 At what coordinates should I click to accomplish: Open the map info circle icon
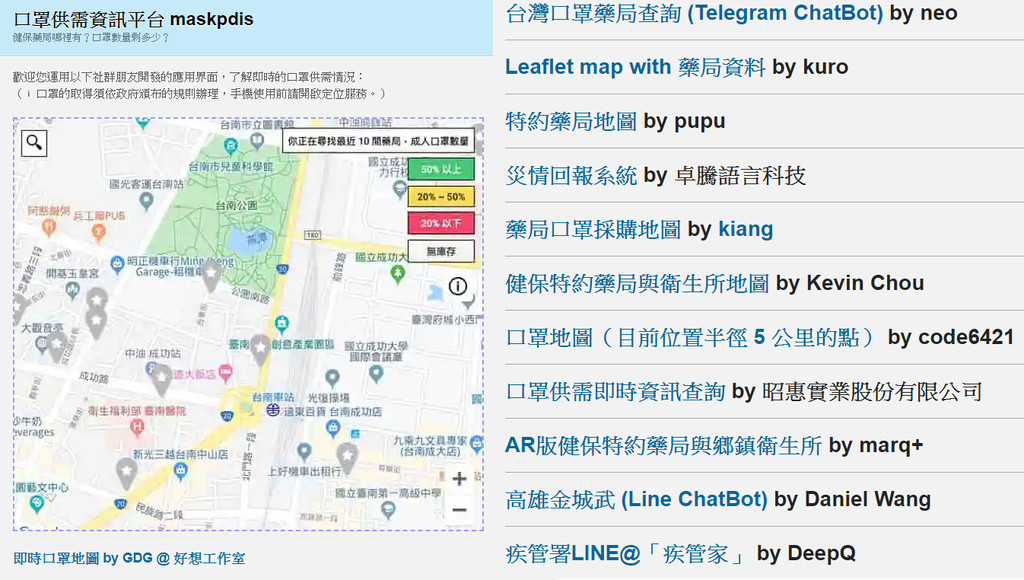coord(458,286)
